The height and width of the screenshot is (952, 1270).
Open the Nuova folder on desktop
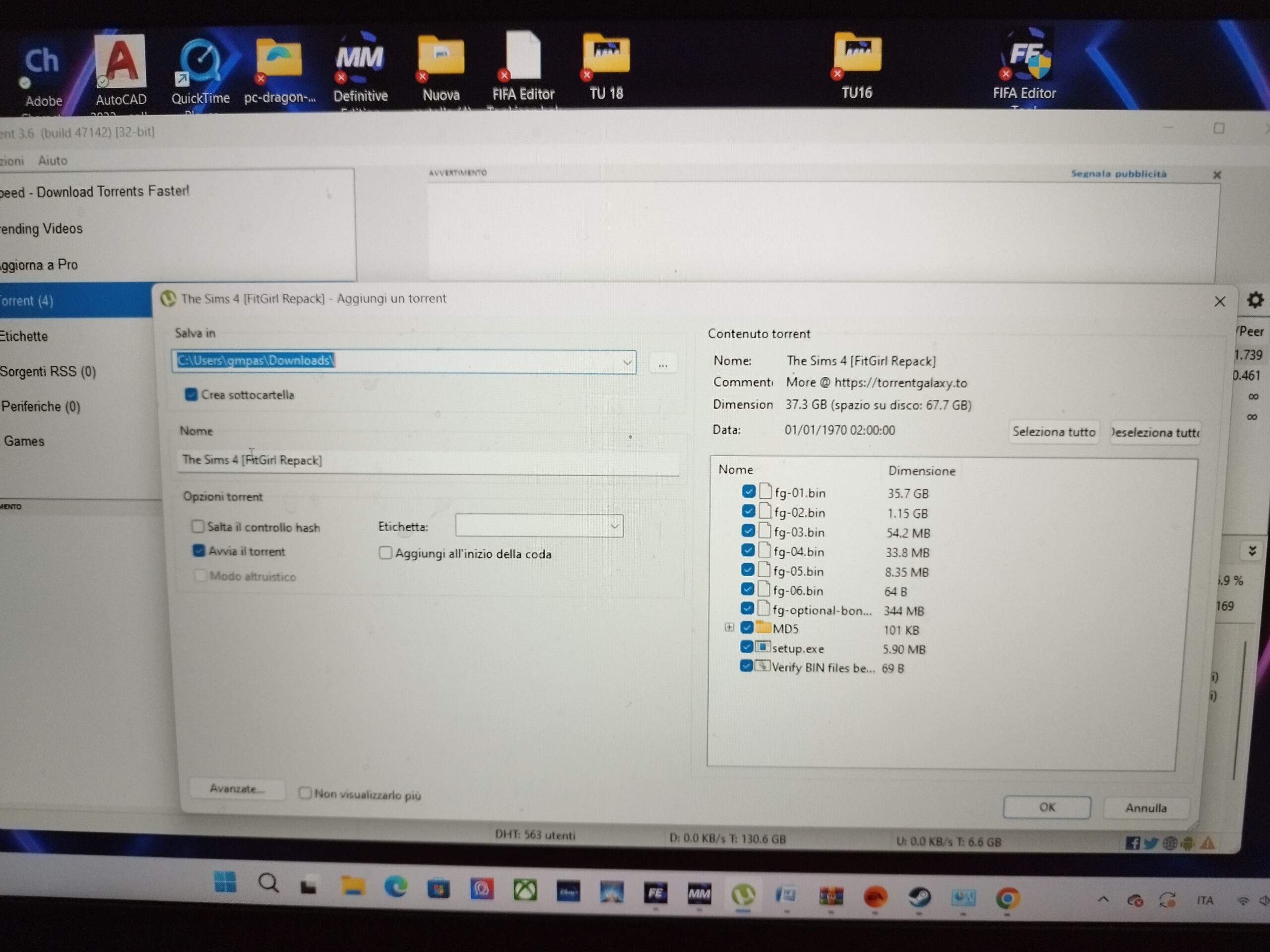pos(441,69)
